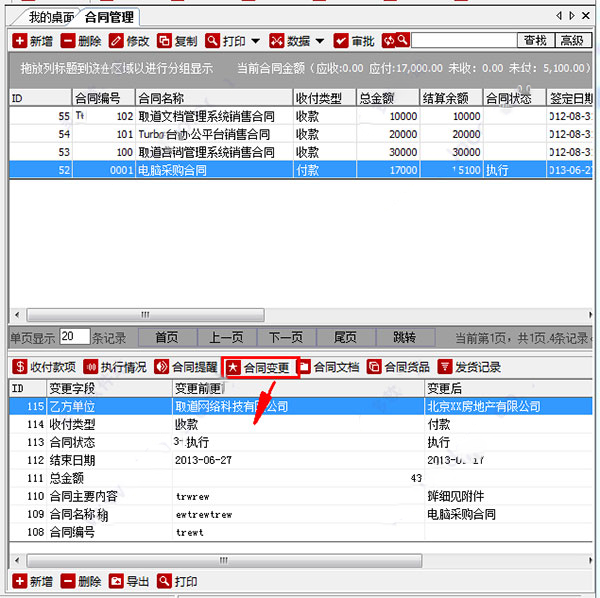600x598 pixels.
Task: Go to 首页 first page
Action: tap(168, 337)
